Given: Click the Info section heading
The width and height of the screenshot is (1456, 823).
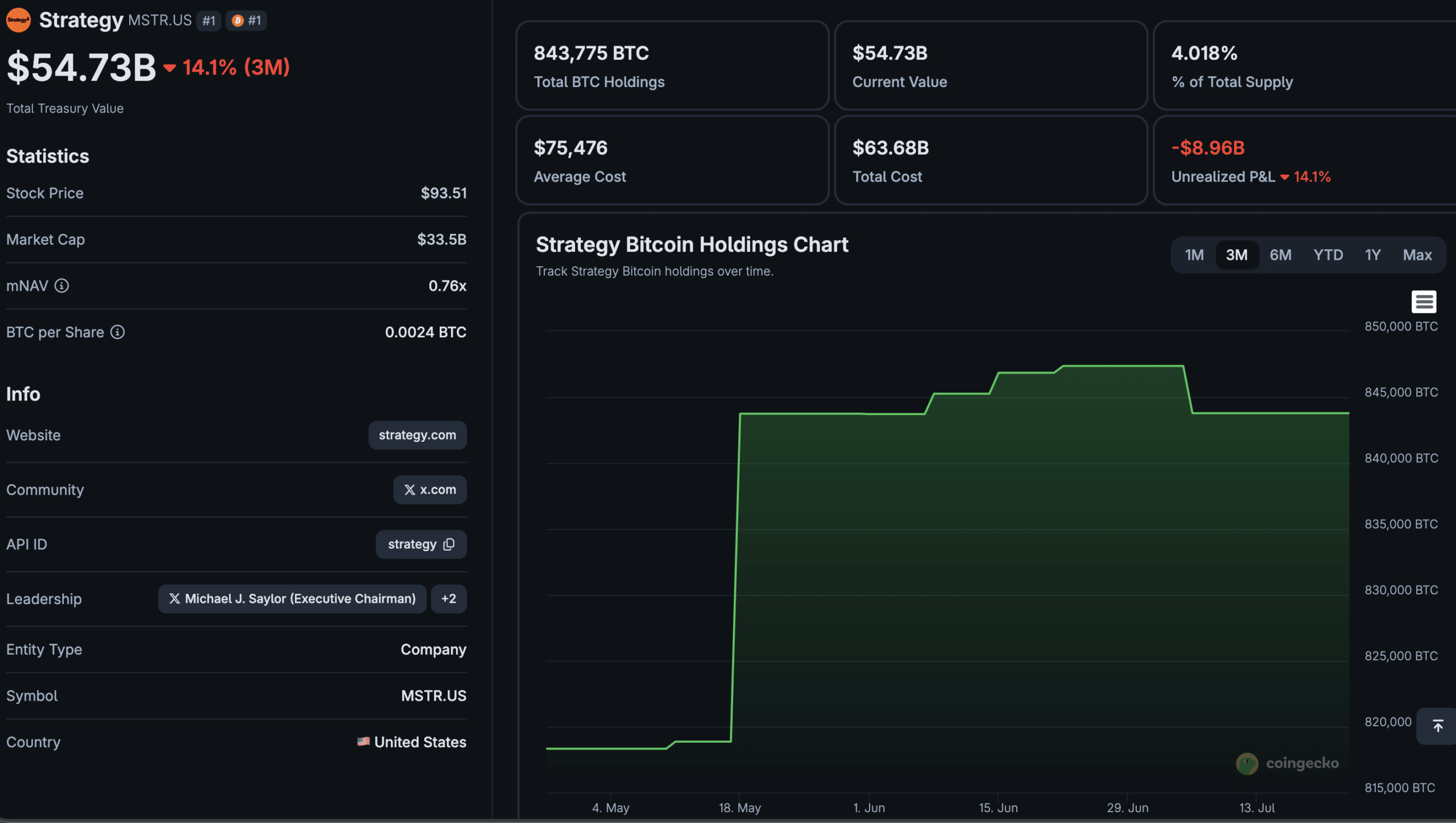Looking at the screenshot, I should (23, 394).
